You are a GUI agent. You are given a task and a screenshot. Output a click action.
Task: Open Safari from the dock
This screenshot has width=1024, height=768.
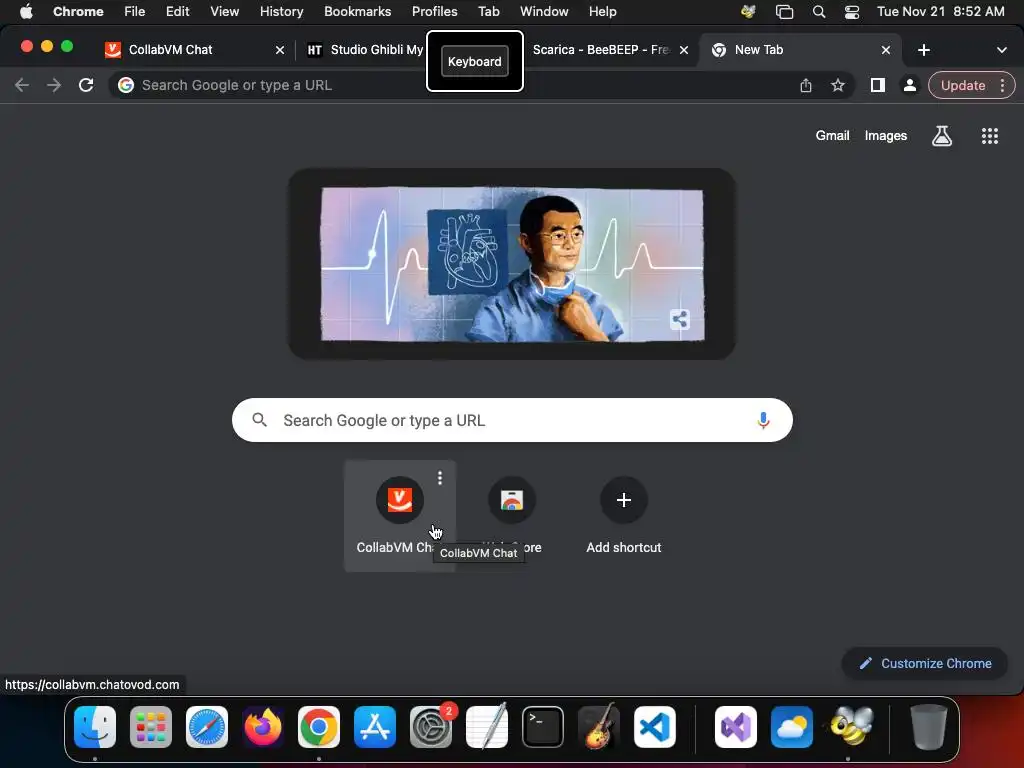pos(207,727)
